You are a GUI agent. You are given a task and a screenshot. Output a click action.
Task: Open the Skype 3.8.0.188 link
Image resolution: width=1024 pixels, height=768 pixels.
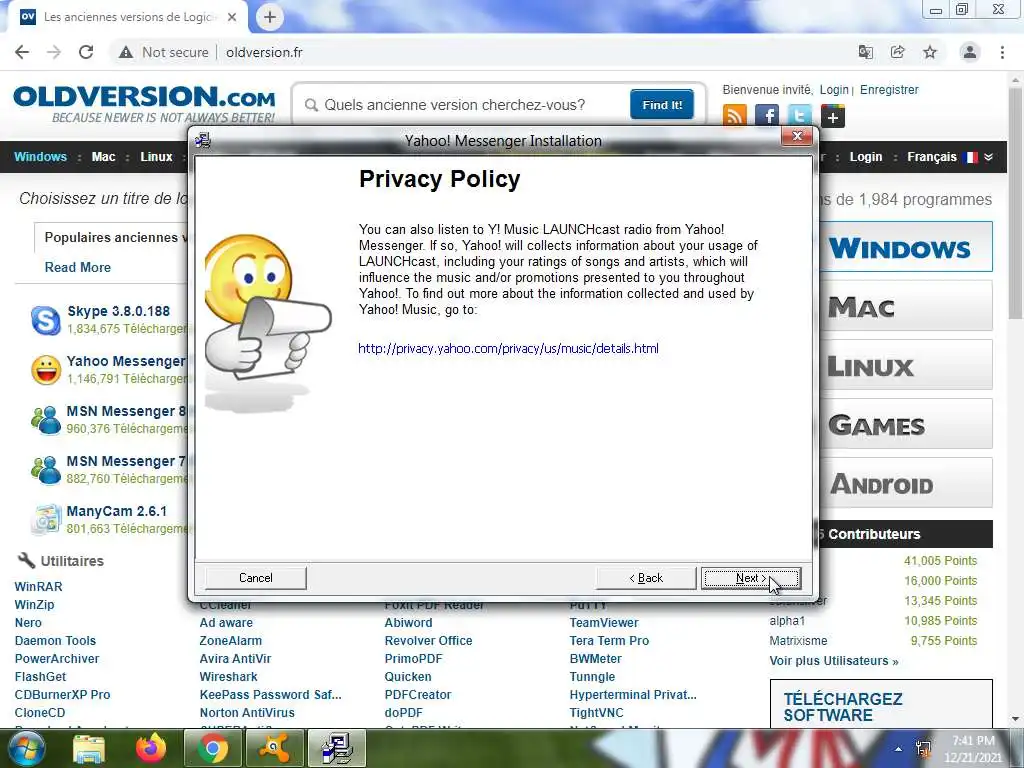118,311
